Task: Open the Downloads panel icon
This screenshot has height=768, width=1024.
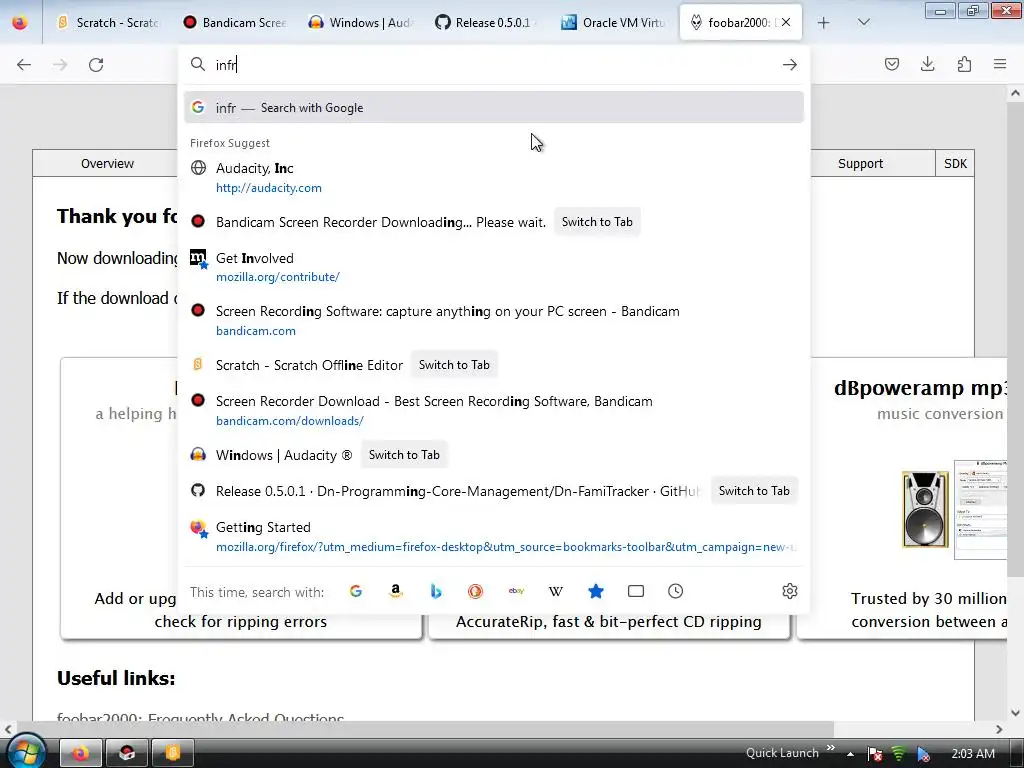Action: (927, 64)
